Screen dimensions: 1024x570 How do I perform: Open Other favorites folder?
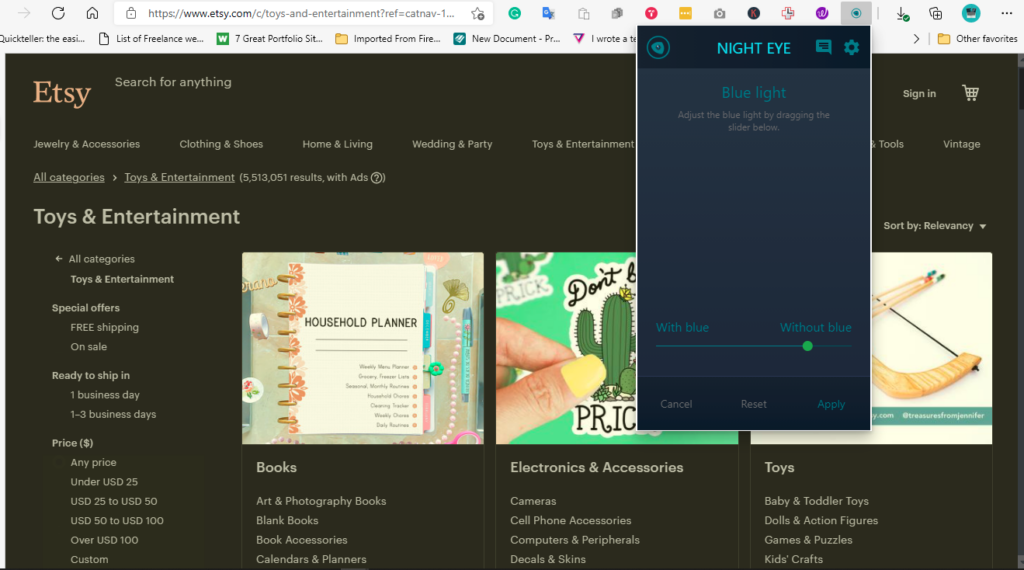coord(977,39)
